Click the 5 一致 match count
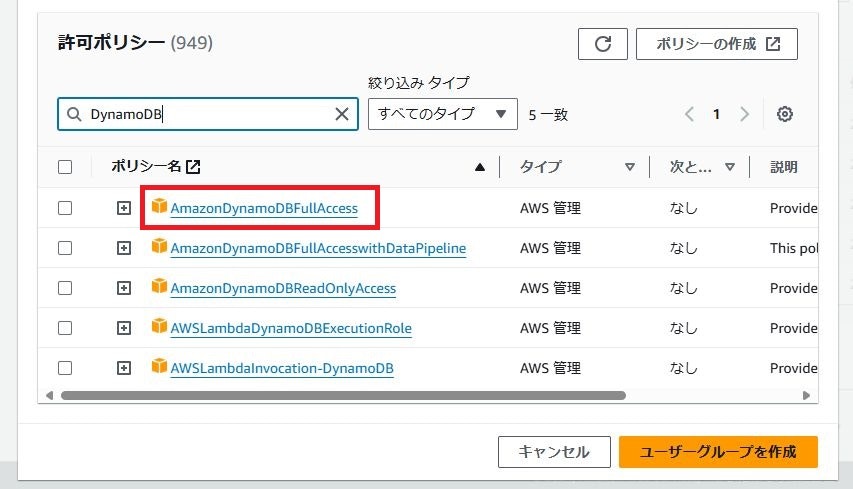The height and width of the screenshot is (489, 853). (x=548, y=115)
